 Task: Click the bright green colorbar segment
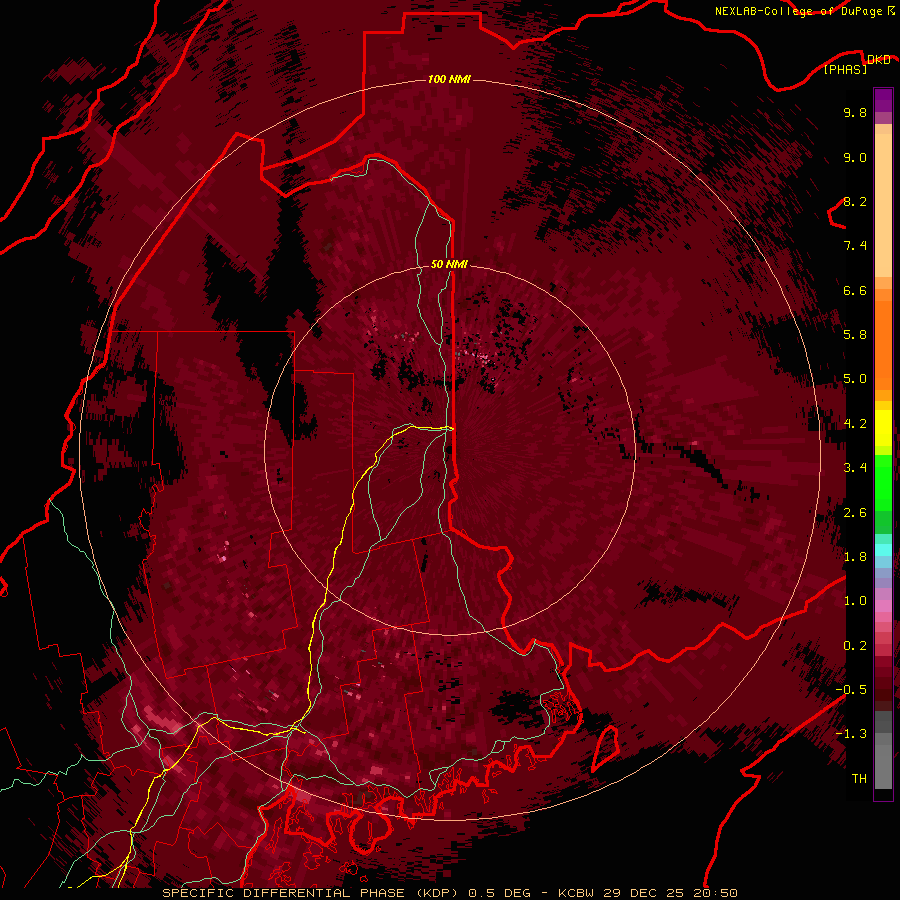[883, 483]
